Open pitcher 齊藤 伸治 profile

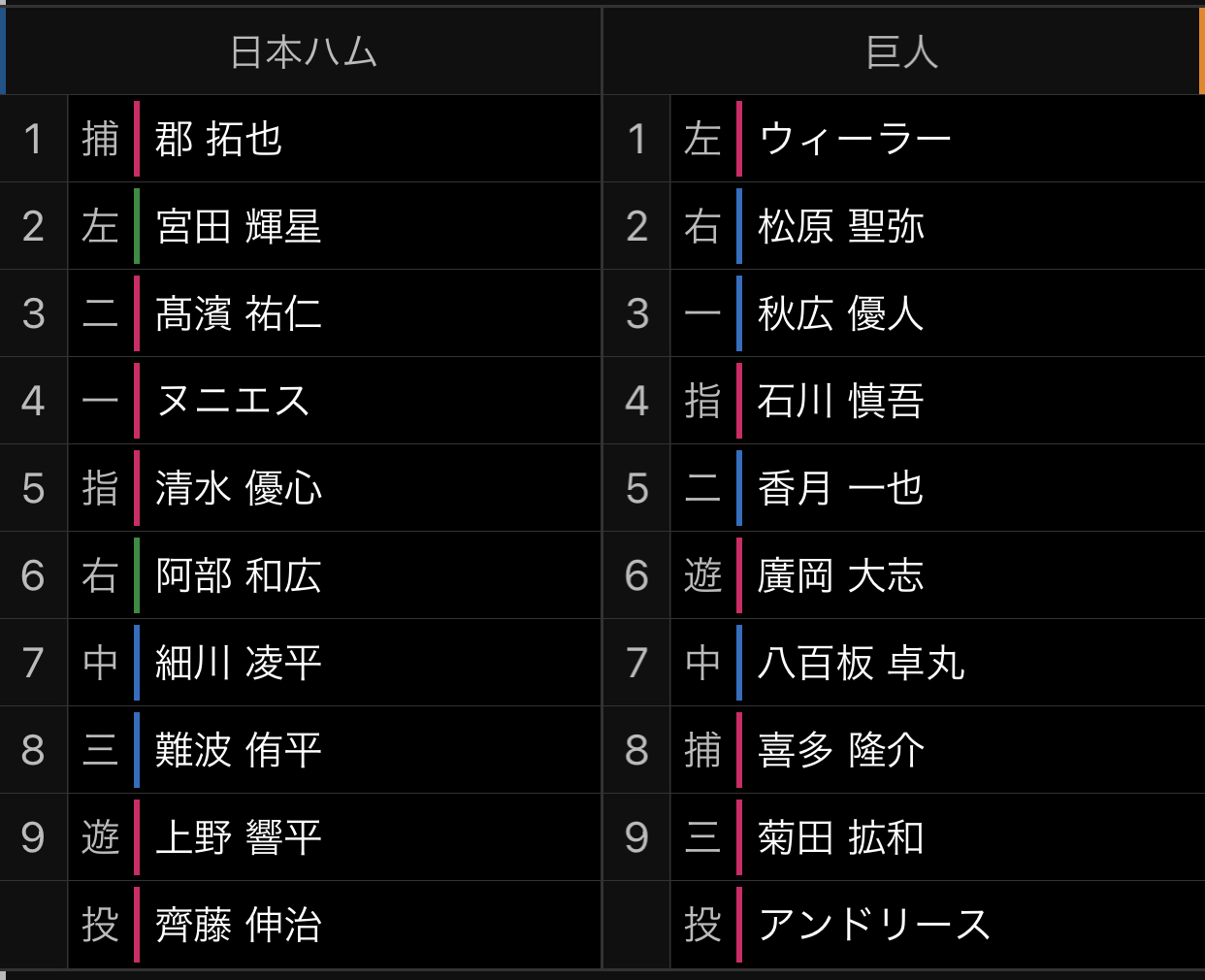pos(238,925)
